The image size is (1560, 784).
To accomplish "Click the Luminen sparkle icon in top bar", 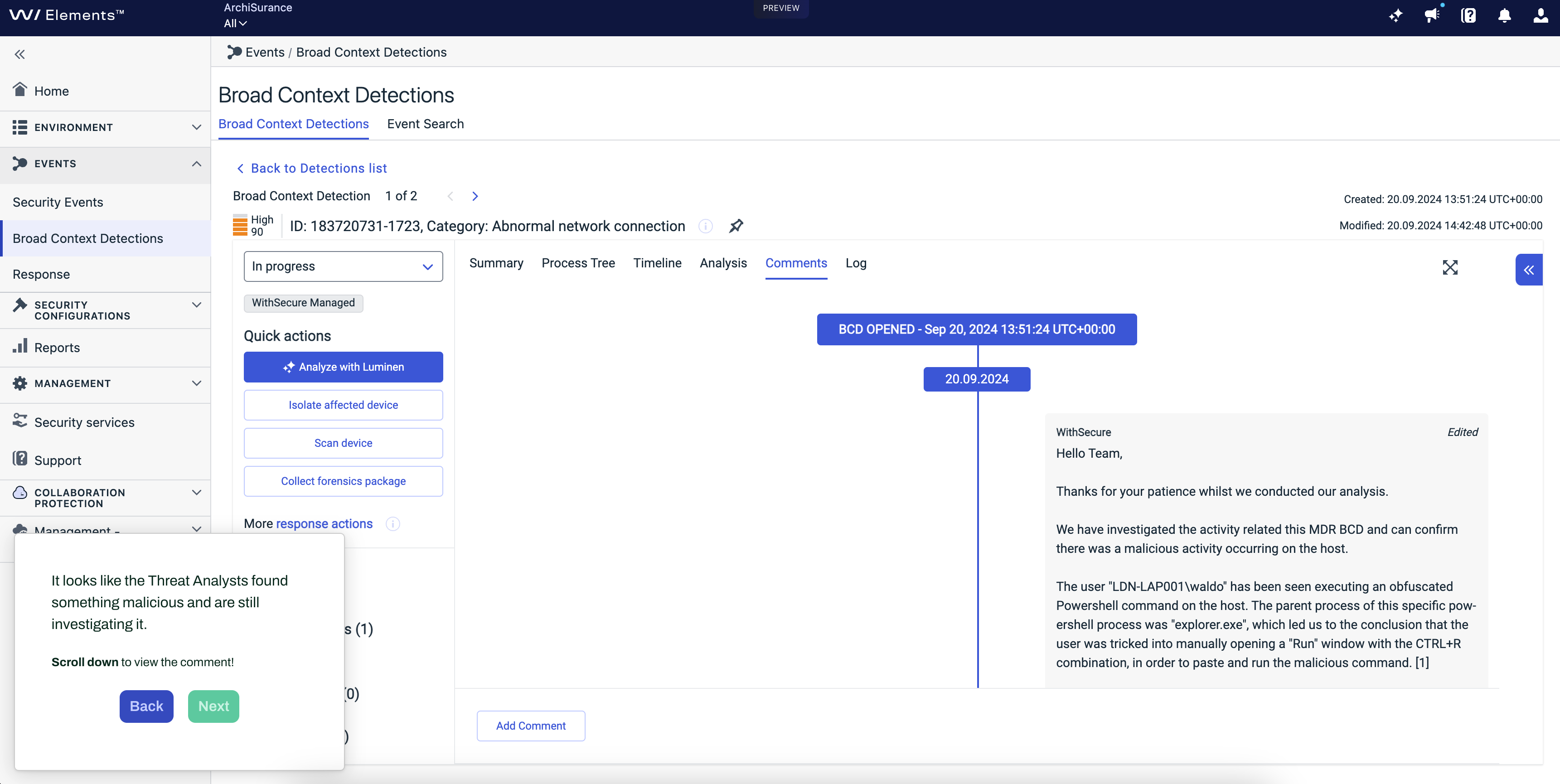I will click(1395, 16).
